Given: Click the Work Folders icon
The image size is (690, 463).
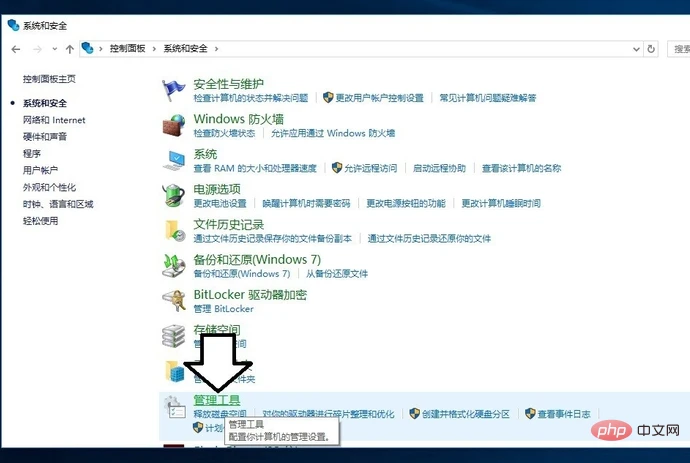Looking at the screenshot, I should coord(174,371).
